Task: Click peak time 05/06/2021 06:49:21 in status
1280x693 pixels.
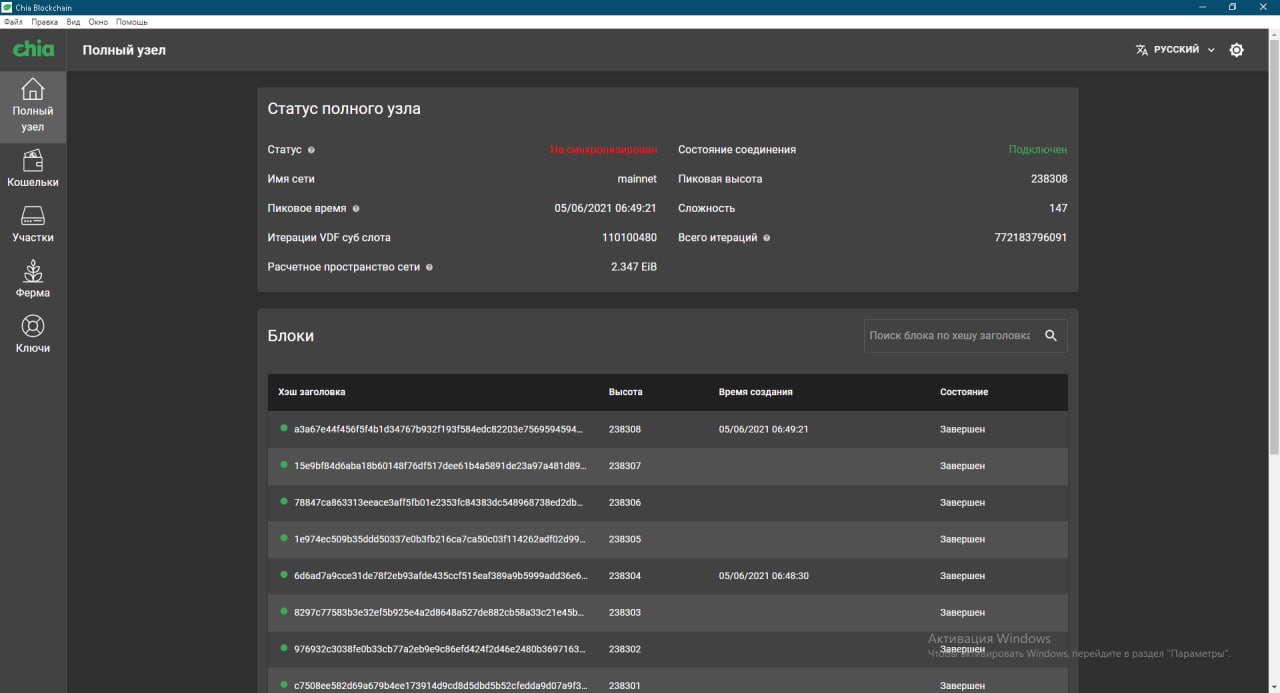Action: [x=606, y=208]
